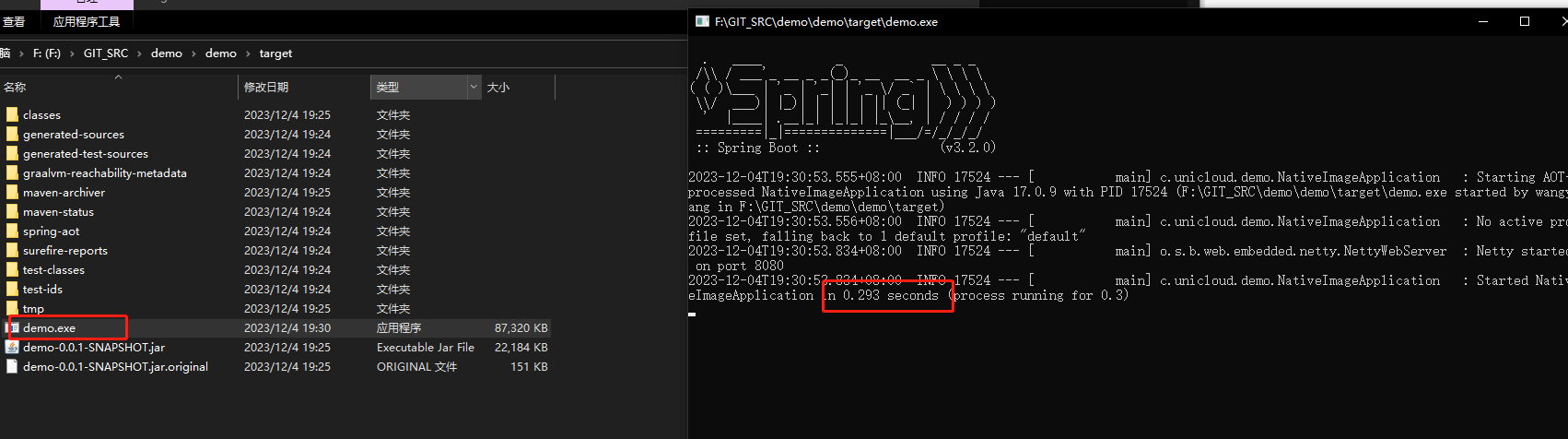Image resolution: width=1568 pixels, height=439 pixels.
Task: Expand the chevron after GIT_SRC in breadcrumb
Action: click(139, 53)
